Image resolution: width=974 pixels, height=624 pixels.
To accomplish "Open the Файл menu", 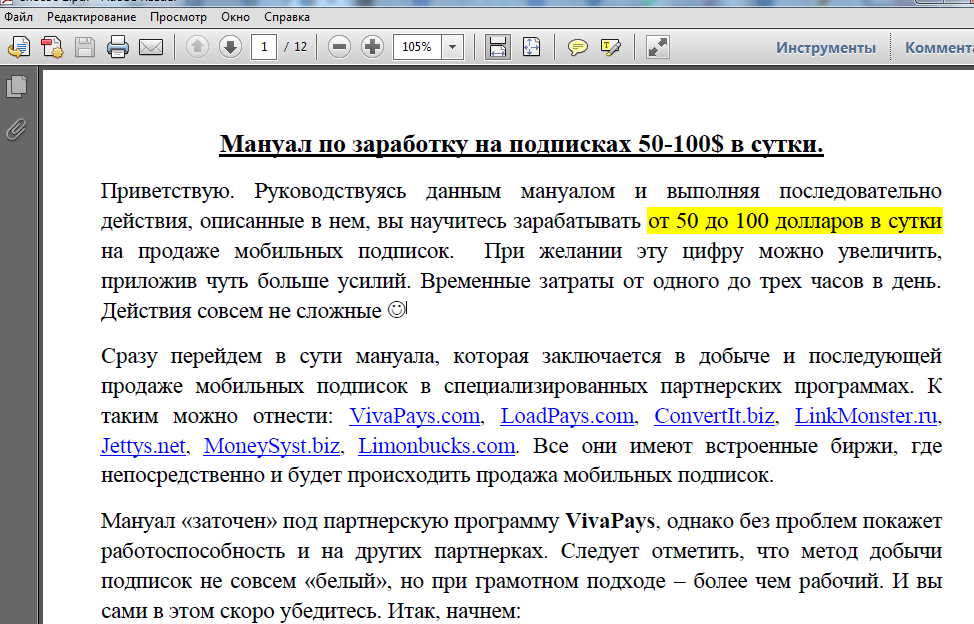I will pos(18,17).
